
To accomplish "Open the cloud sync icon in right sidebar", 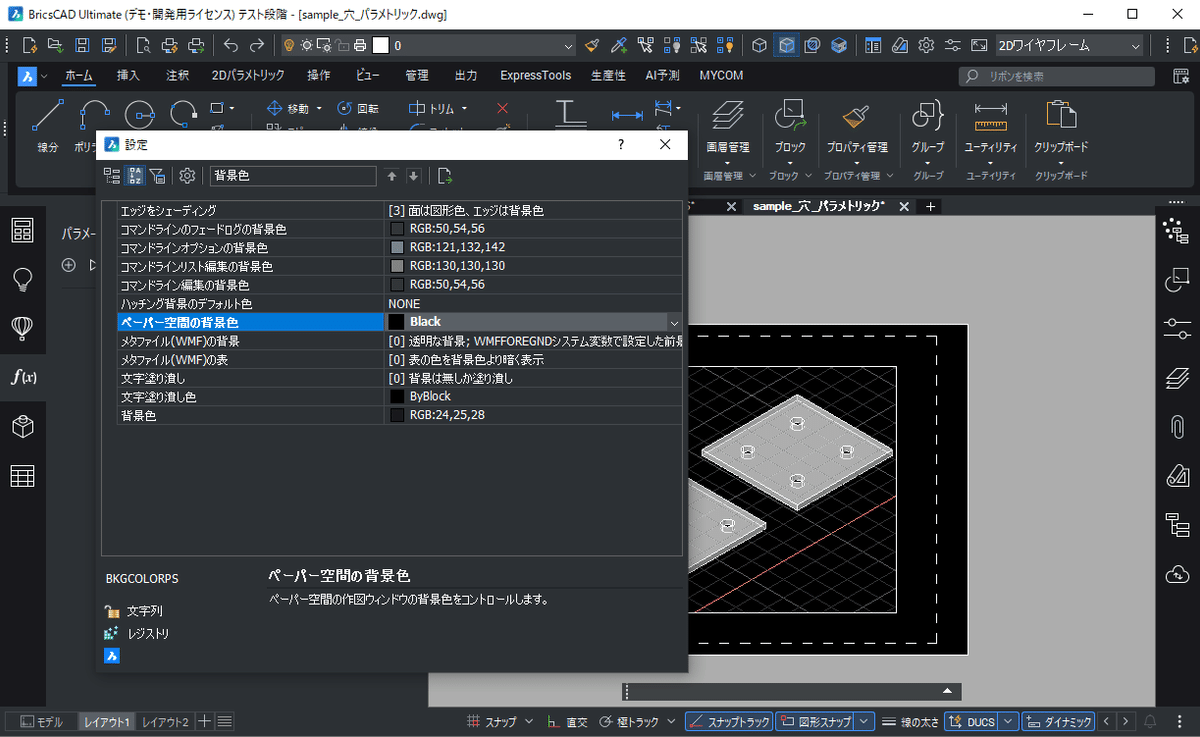I will point(1177,574).
